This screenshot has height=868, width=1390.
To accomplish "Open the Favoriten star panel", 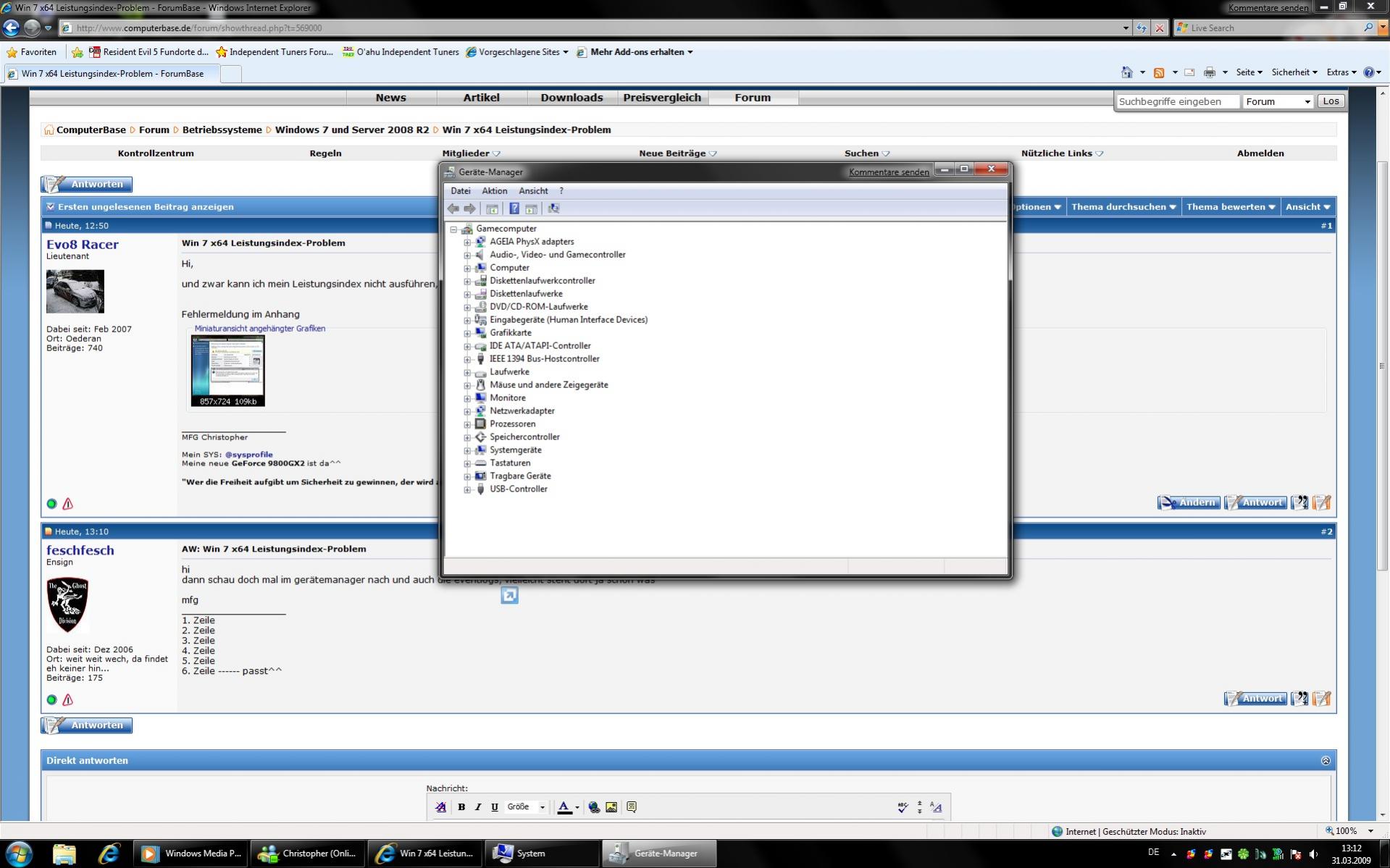I will [x=31, y=52].
